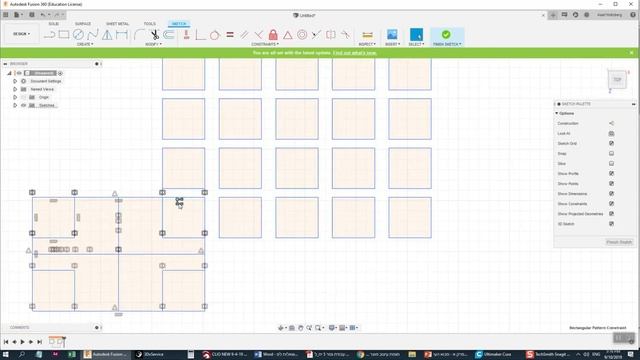Switch to the Surface tab
The height and width of the screenshot is (360, 640).
coord(83,24)
